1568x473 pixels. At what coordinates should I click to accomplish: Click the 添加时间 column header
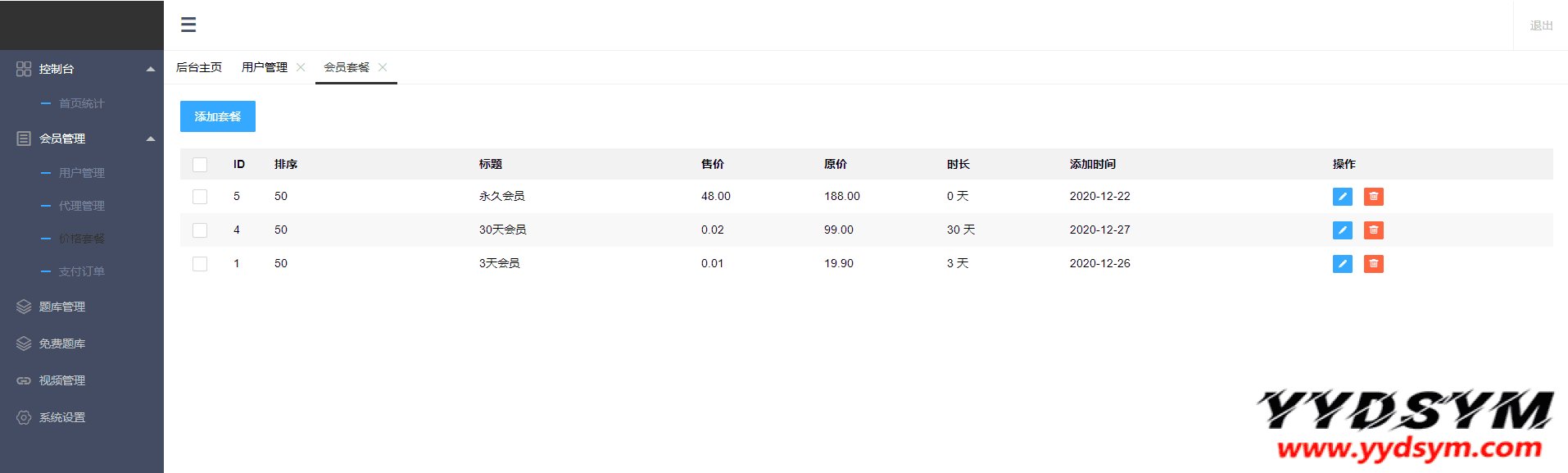click(1093, 164)
